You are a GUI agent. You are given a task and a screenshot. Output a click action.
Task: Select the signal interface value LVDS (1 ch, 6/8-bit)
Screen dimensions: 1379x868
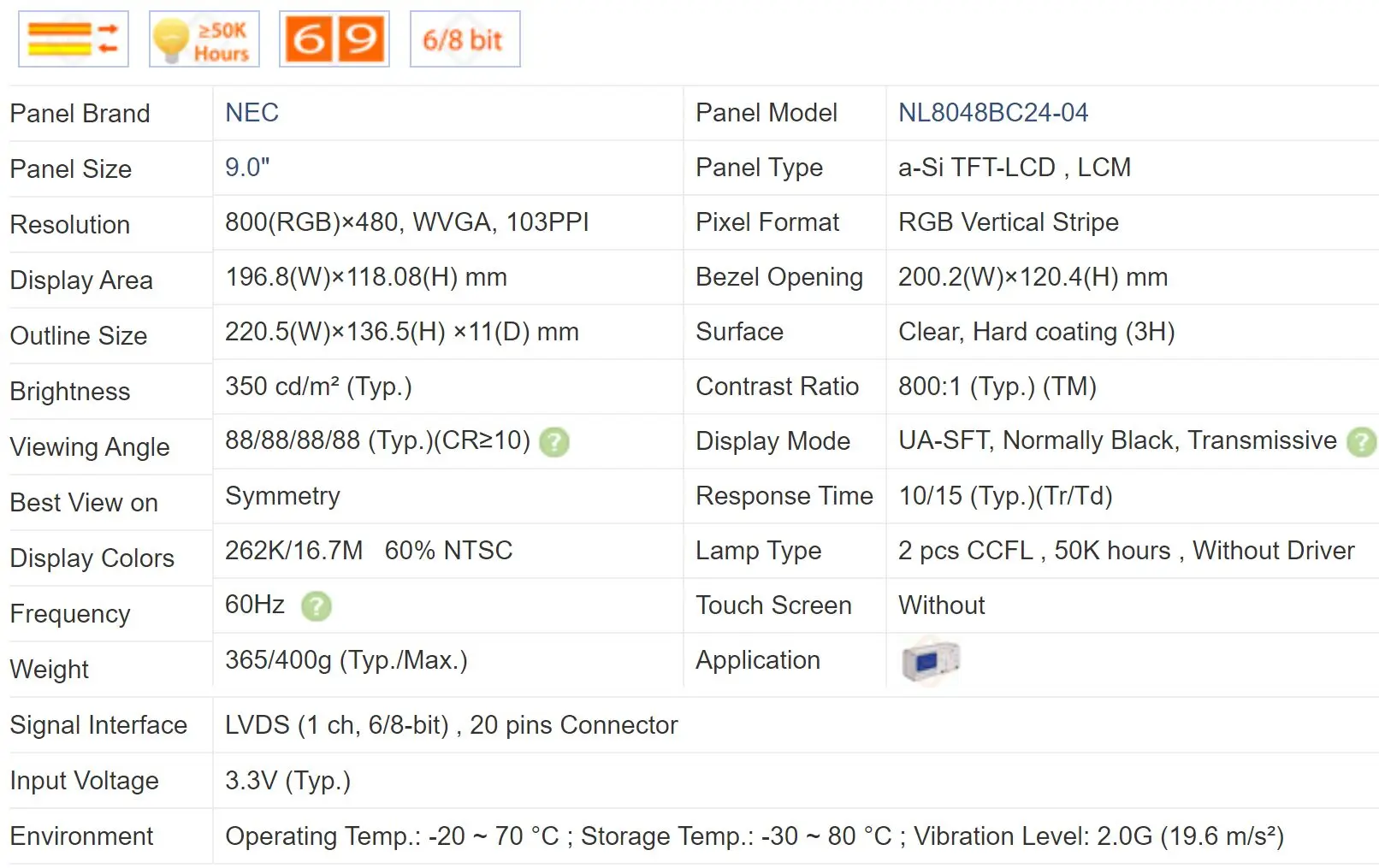coord(337,725)
